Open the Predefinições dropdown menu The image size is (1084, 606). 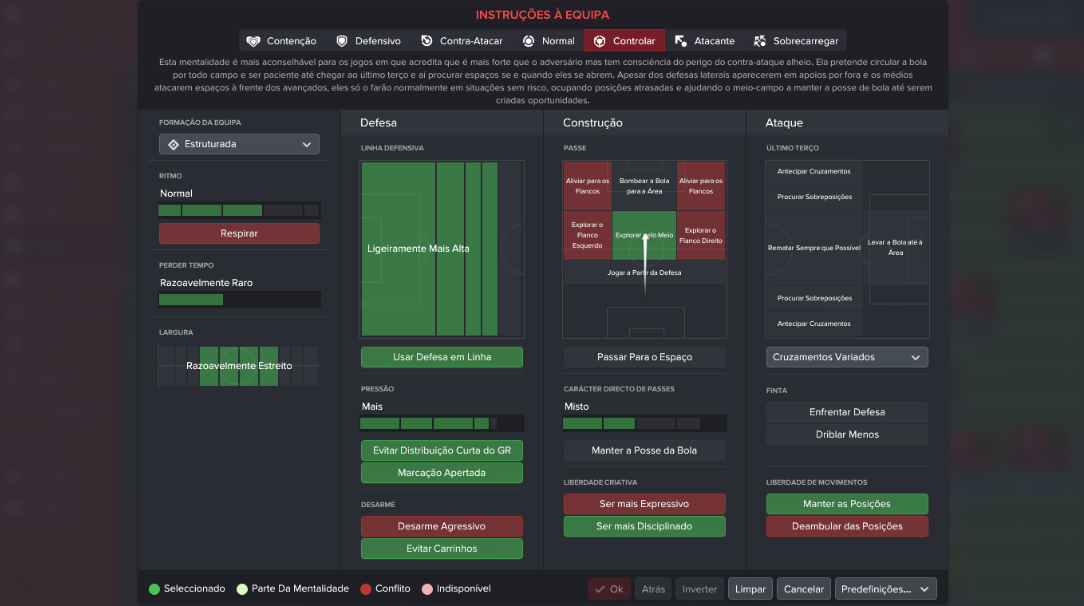(x=886, y=589)
